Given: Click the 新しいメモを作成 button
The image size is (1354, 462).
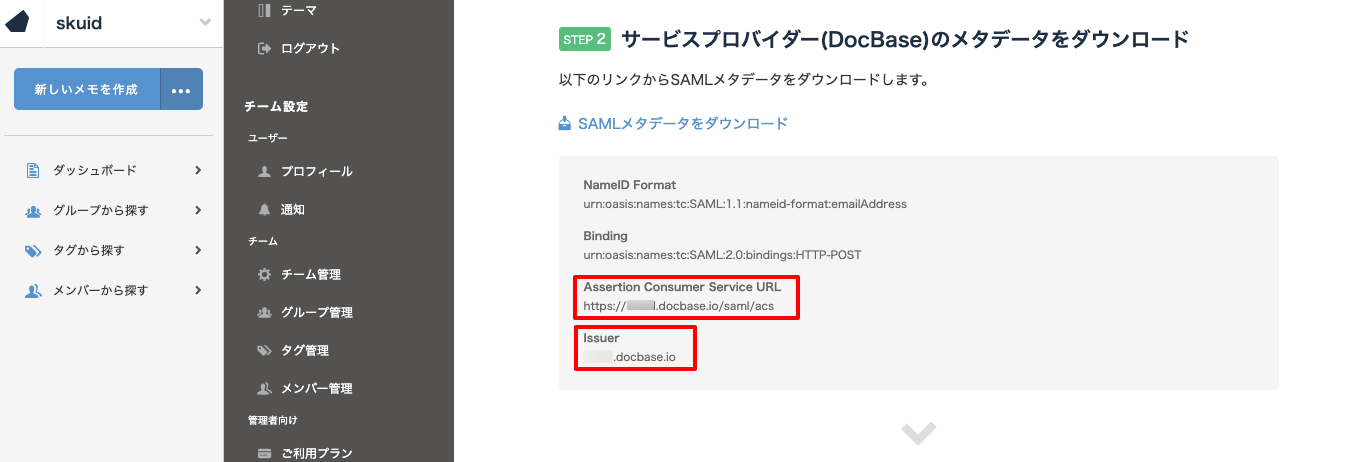Looking at the screenshot, I should [86, 89].
